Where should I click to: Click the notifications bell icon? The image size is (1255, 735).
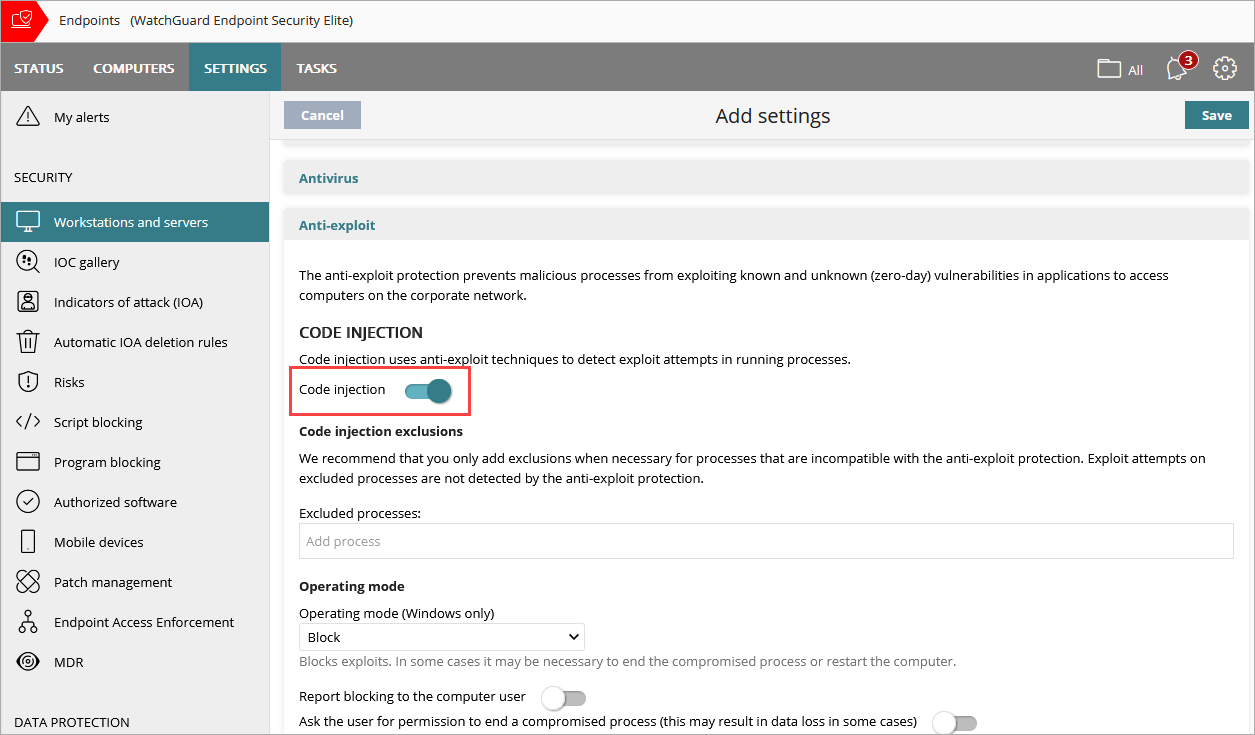(x=1176, y=68)
